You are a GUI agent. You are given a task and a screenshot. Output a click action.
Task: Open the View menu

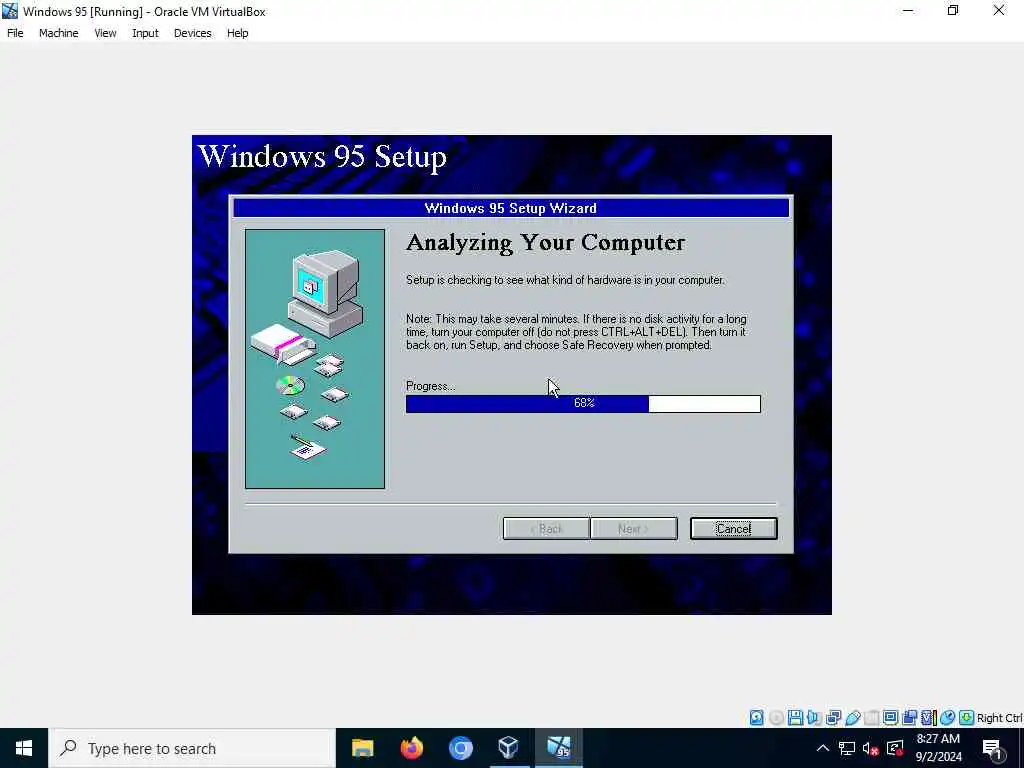pyautogui.click(x=104, y=33)
